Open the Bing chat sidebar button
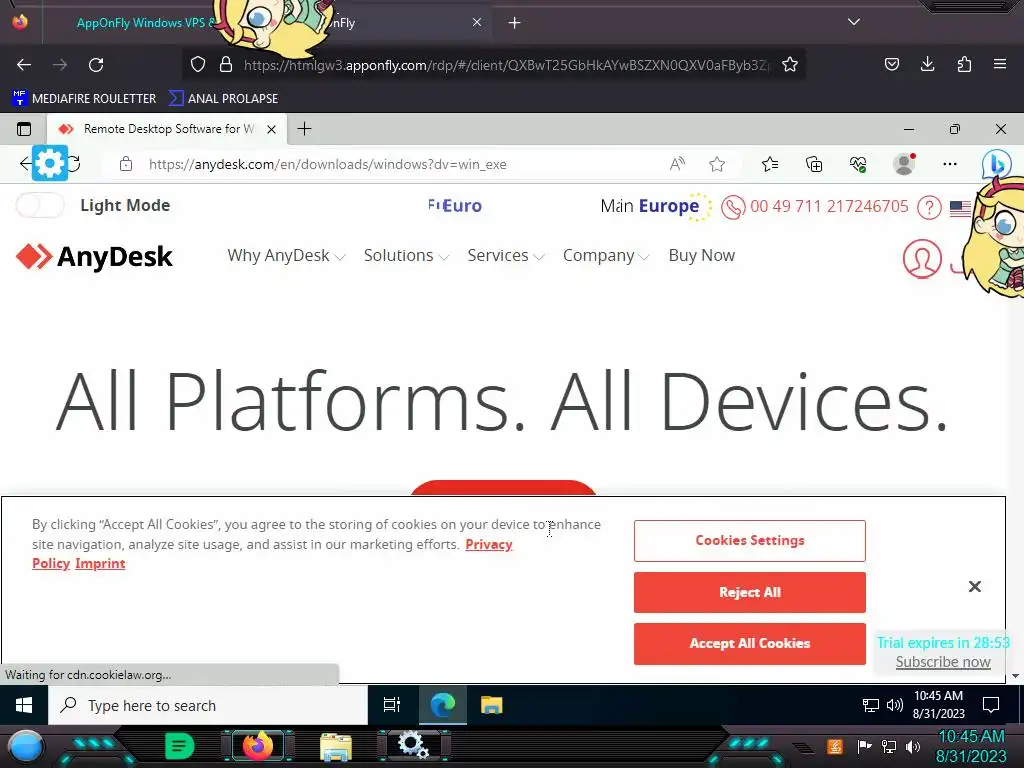 click(x=996, y=164)
